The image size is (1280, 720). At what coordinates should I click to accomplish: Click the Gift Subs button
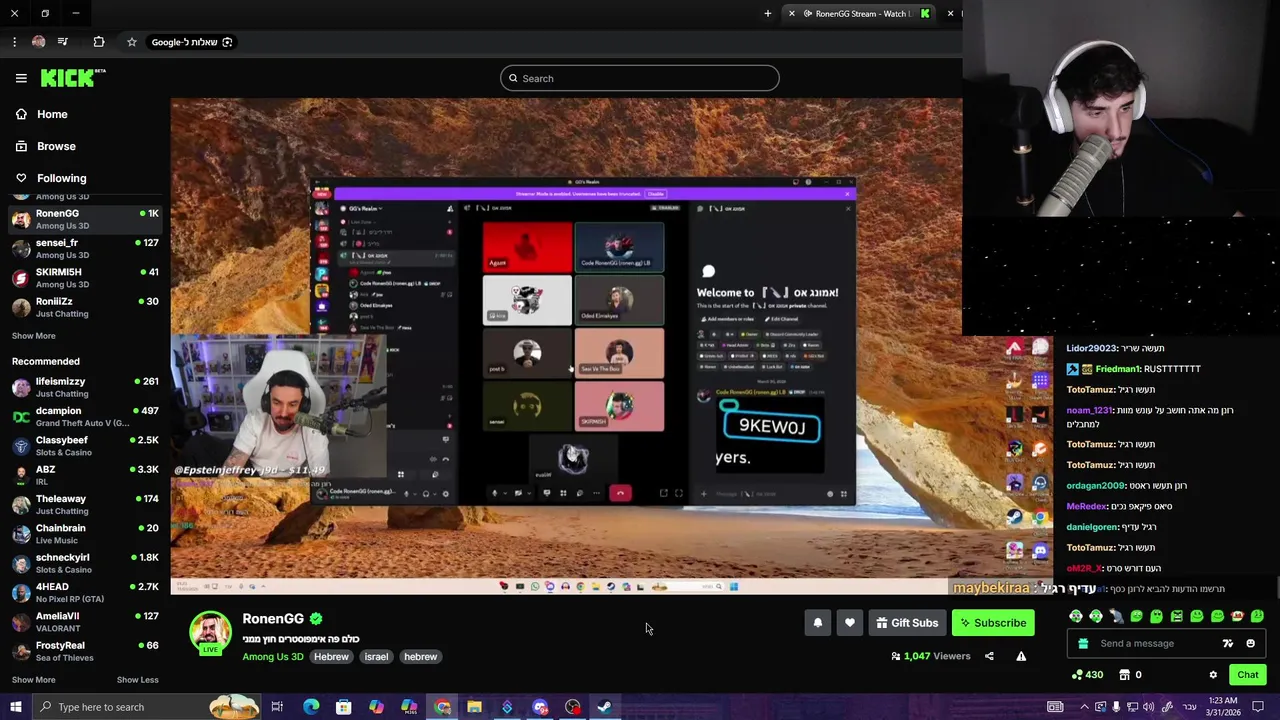pyautogui.click(x=907, y=623)
